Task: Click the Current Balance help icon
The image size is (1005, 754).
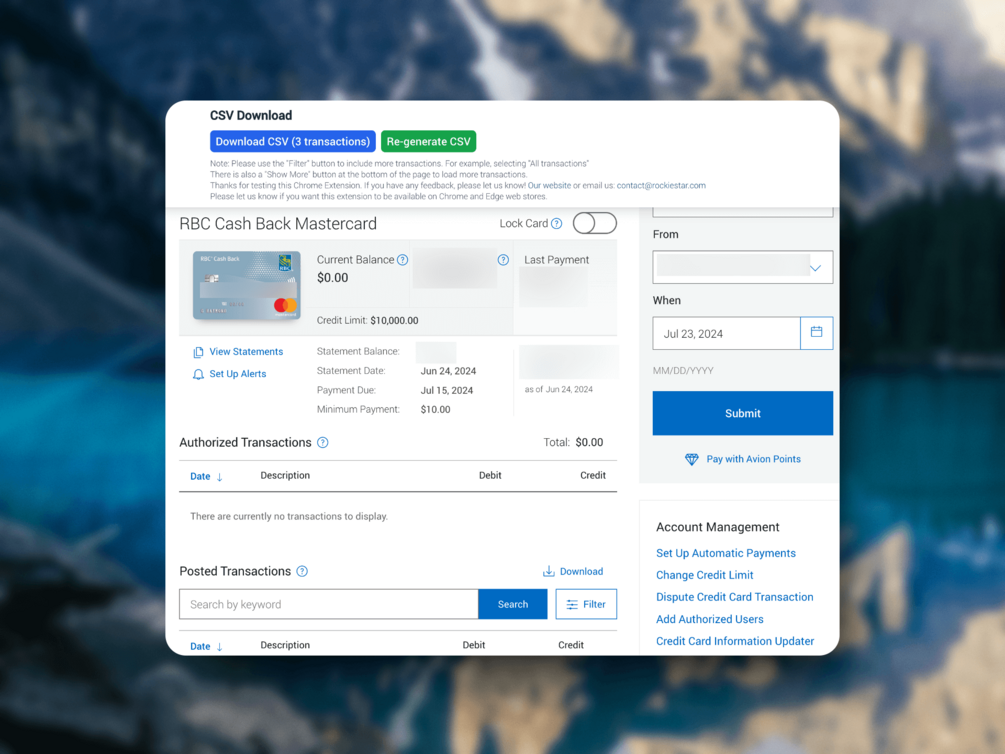Action: (x=403, y=260)
